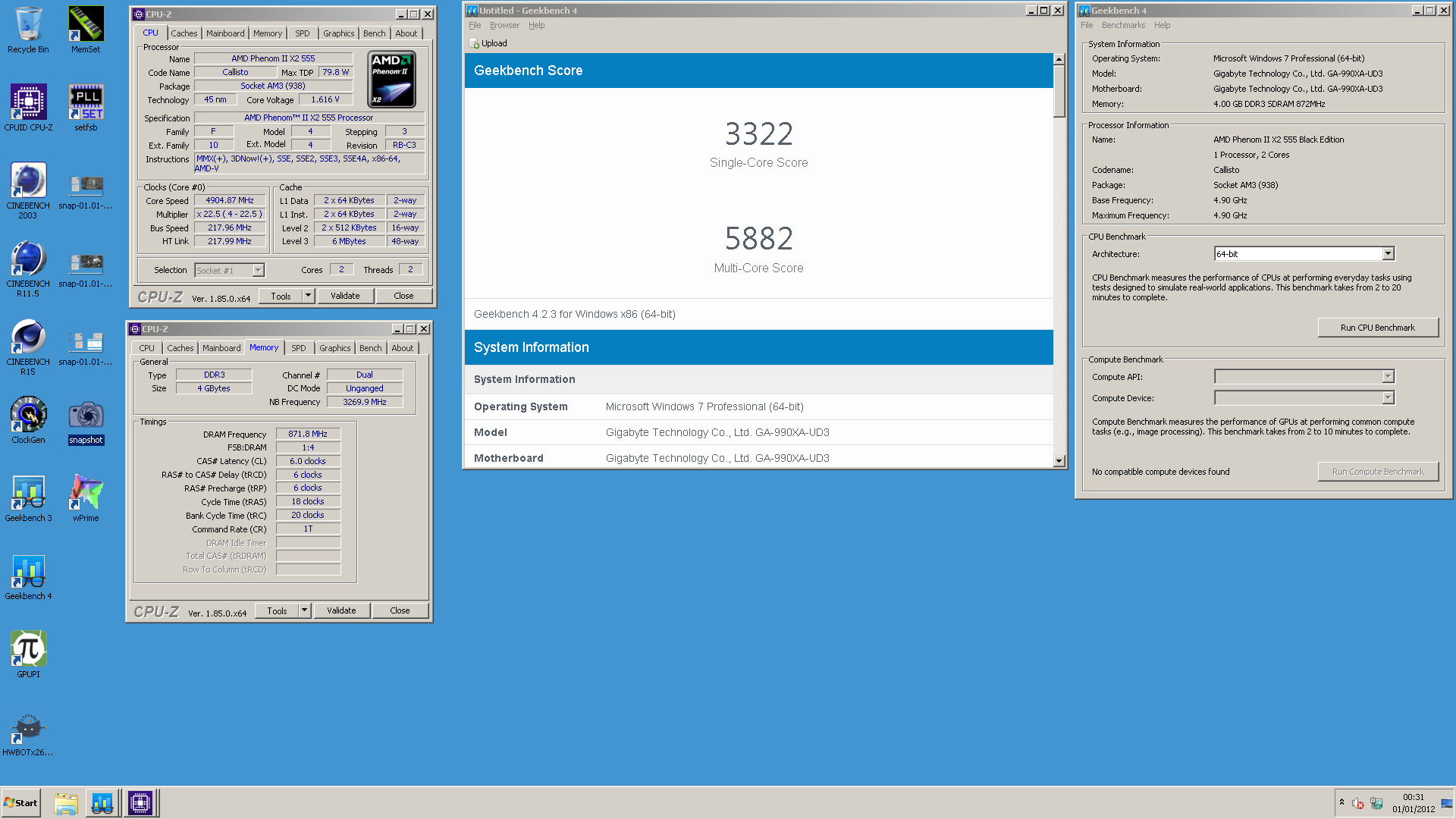Switch to the Mainboard tab in top CPU-Z

[225, 33]
